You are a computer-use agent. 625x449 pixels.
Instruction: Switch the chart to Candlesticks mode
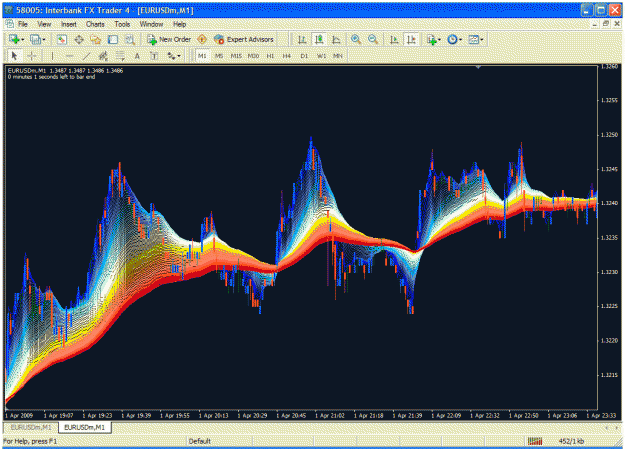(x=319, y=39)
